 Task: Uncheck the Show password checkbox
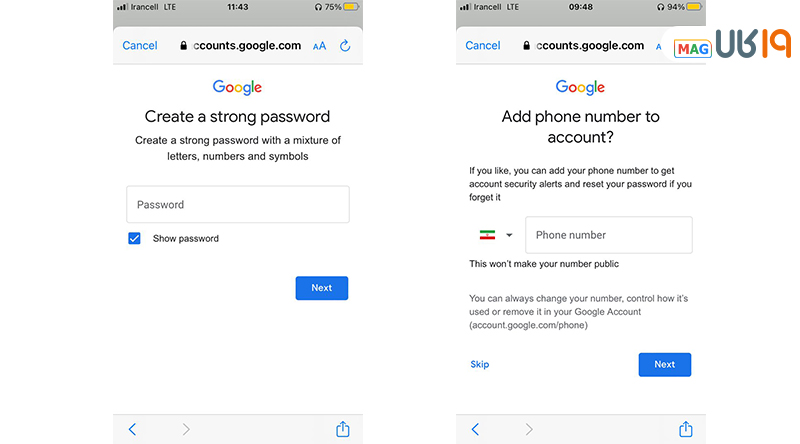click(x=134, y=239)
